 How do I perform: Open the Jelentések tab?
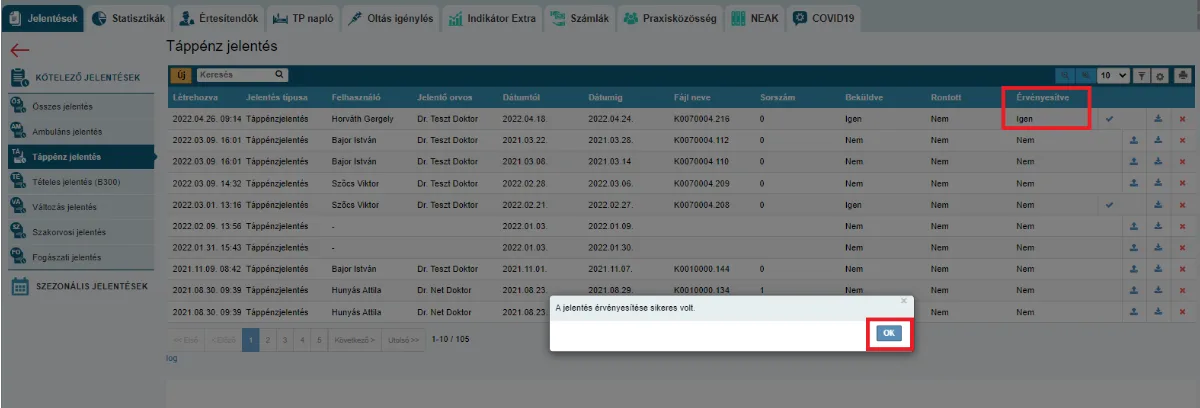coord(43,18)
